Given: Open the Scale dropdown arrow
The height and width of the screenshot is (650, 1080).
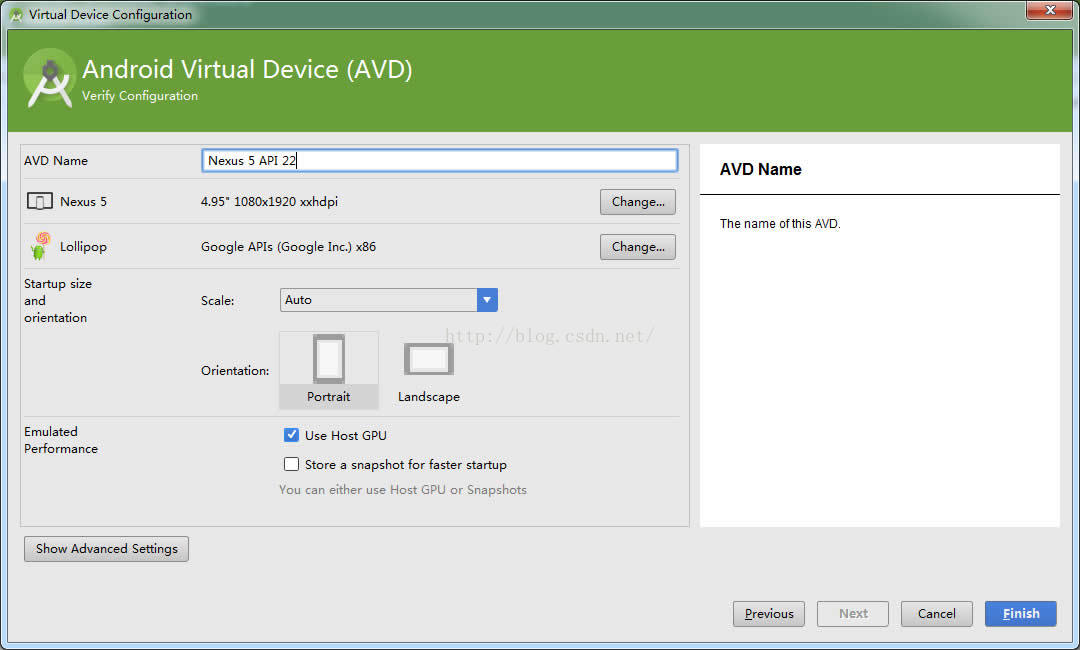Looking at the screenshot, I should [487, 300].
